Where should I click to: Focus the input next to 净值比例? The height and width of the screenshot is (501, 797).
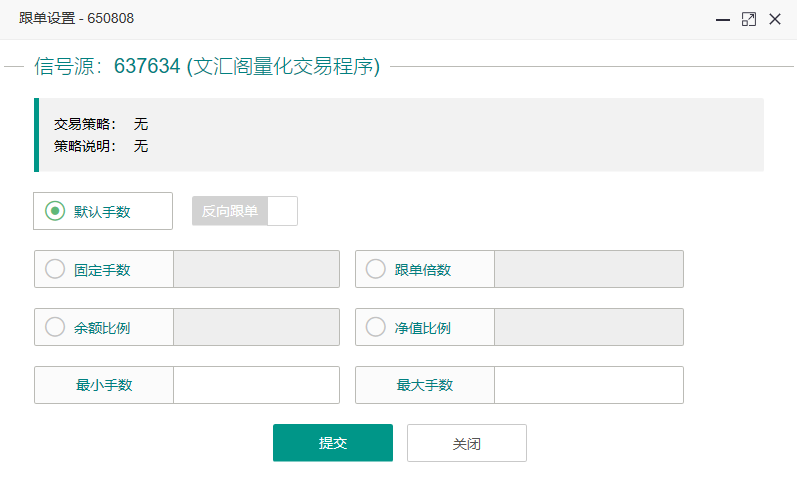588,327
